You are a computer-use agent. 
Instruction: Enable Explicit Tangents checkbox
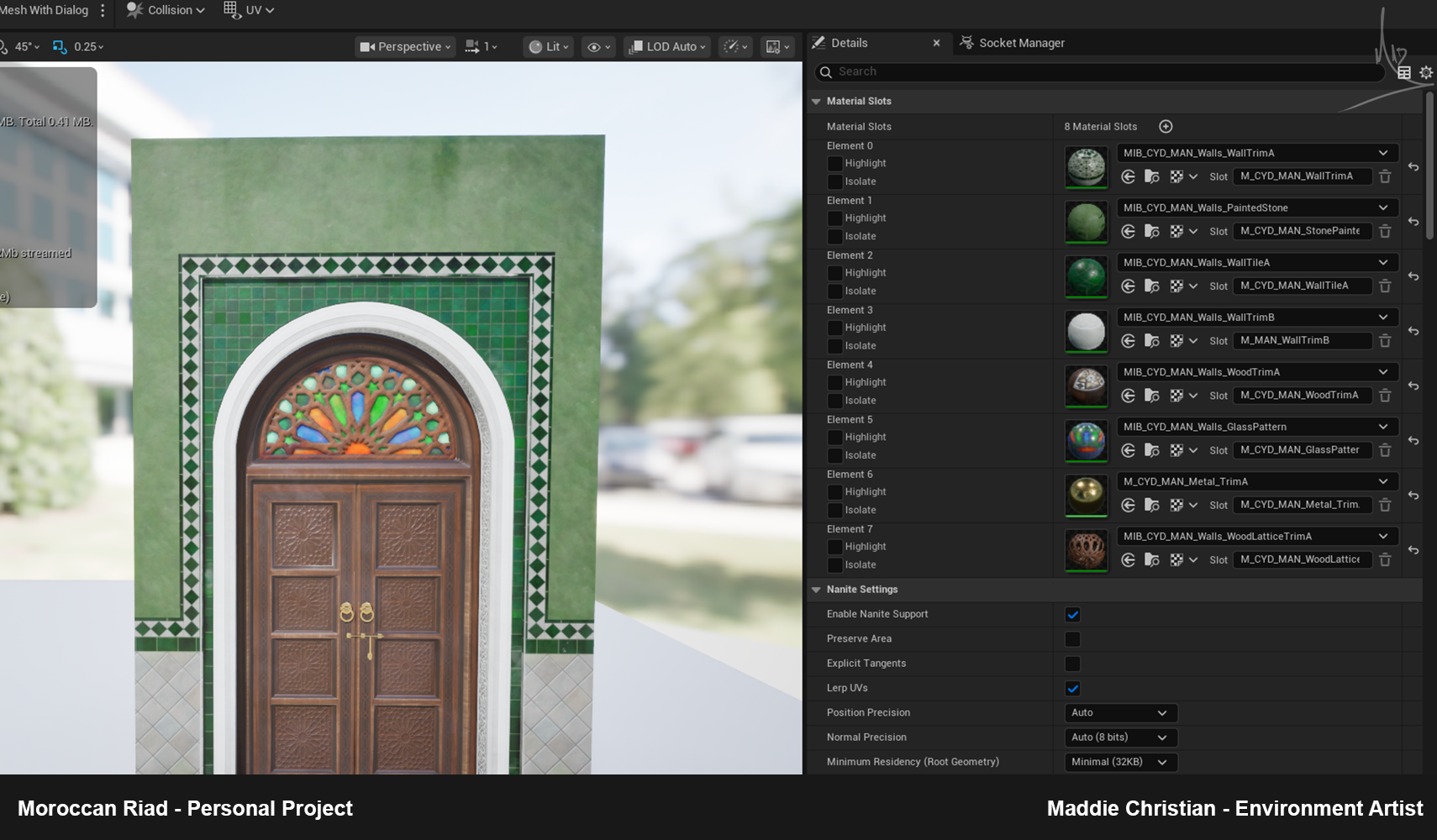[x=1072, y=664]
